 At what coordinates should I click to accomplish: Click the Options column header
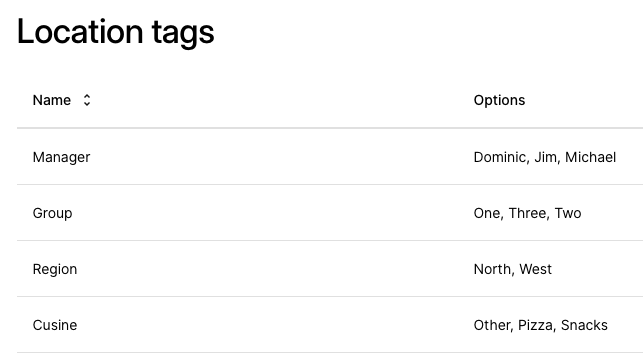pyautogui.click(x=499, y=100)
